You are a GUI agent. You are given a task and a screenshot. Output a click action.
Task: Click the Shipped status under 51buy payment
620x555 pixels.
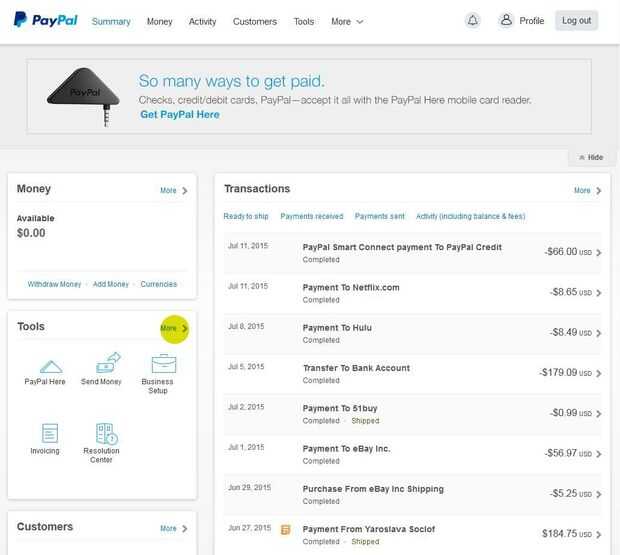365,421
